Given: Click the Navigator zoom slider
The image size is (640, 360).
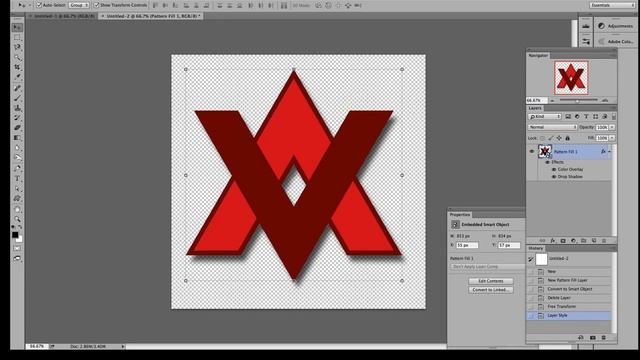Looking at the screenshot, I should pyautogui.click(x=578, y=100).
